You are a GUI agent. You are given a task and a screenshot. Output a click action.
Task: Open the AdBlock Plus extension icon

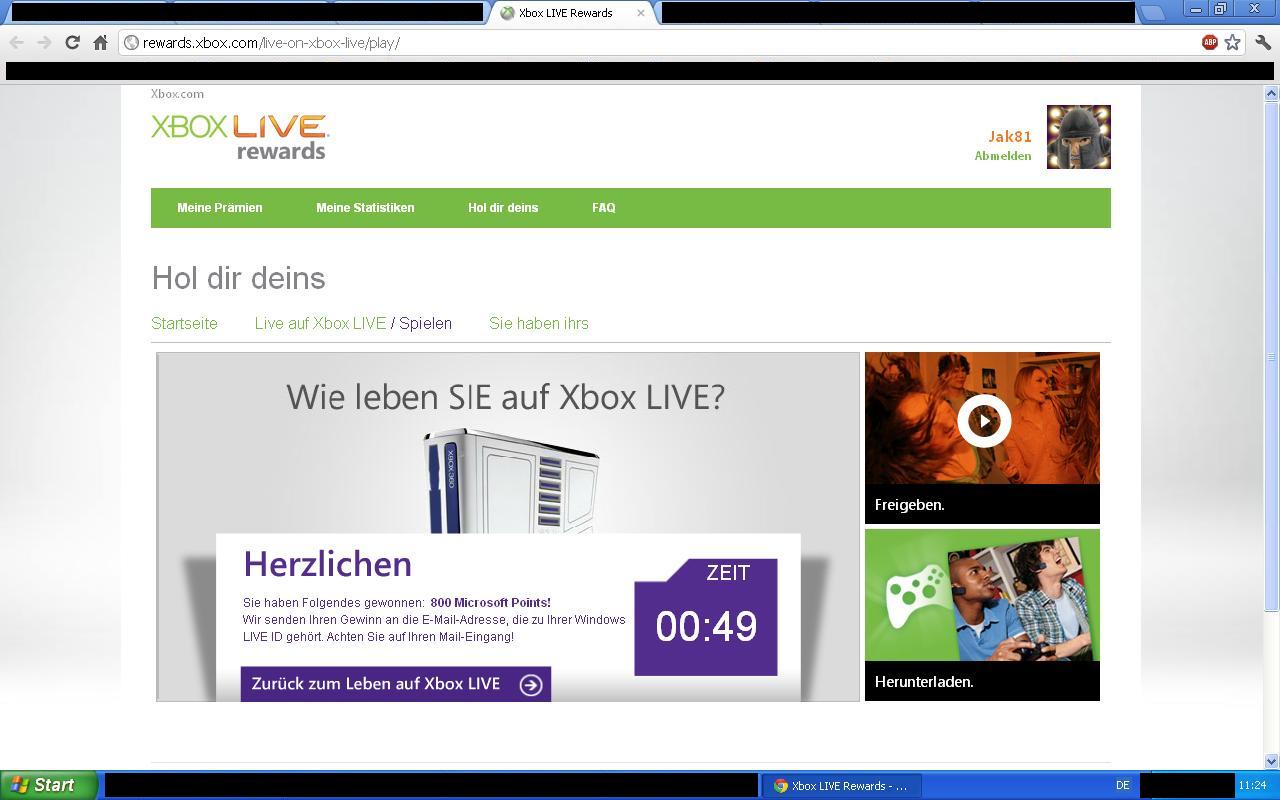1209,42
